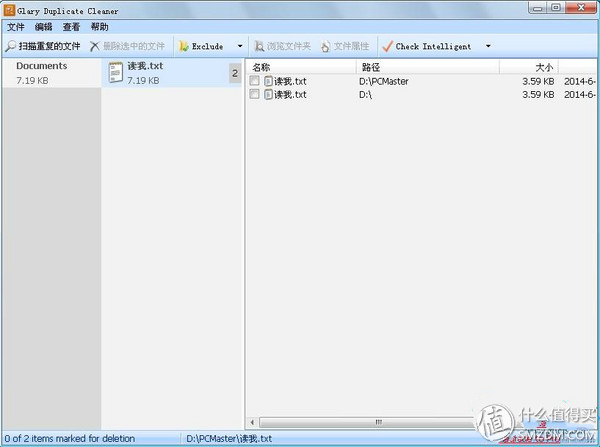Click the duplicate count badge 2
600x447 pixels.
tap(235, 73)
